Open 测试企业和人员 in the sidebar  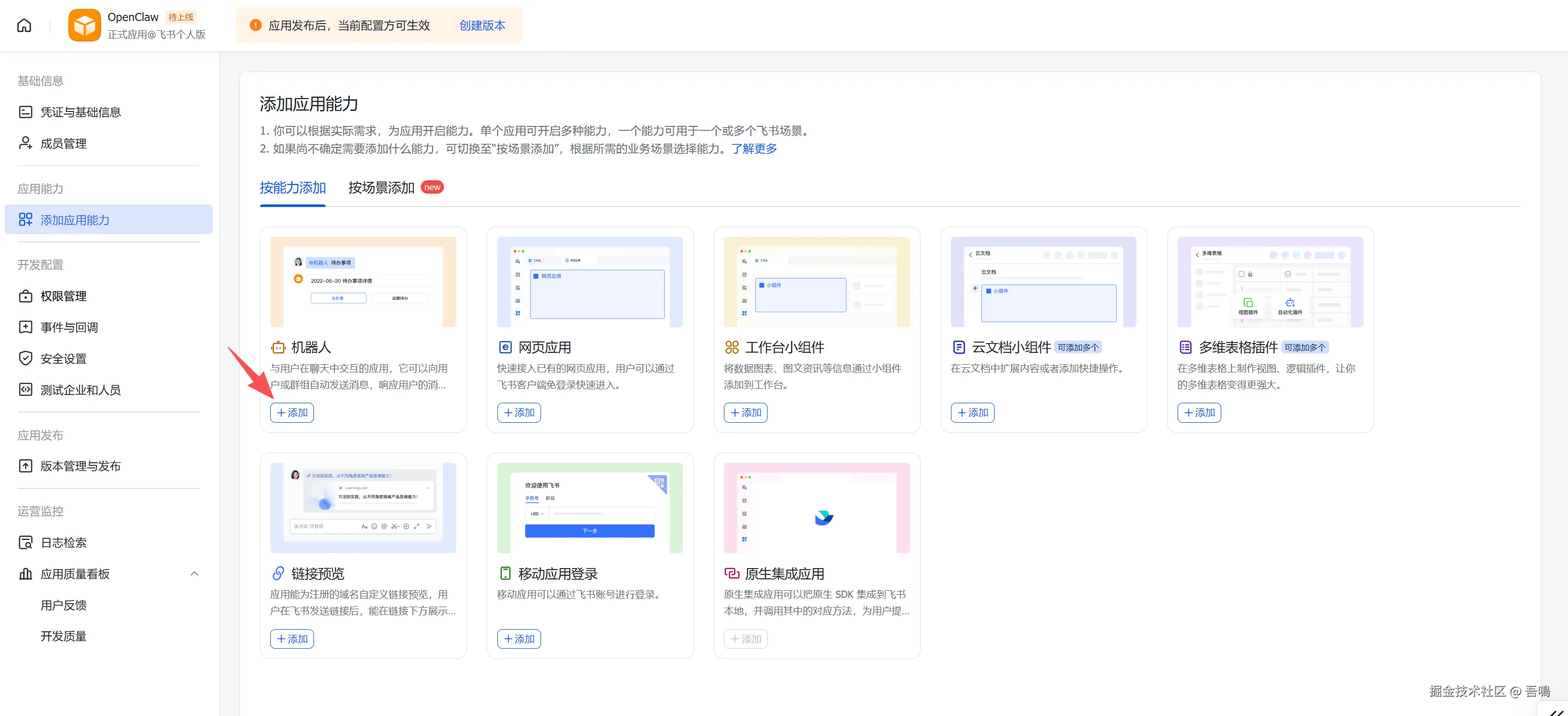(x=80, y=390)
